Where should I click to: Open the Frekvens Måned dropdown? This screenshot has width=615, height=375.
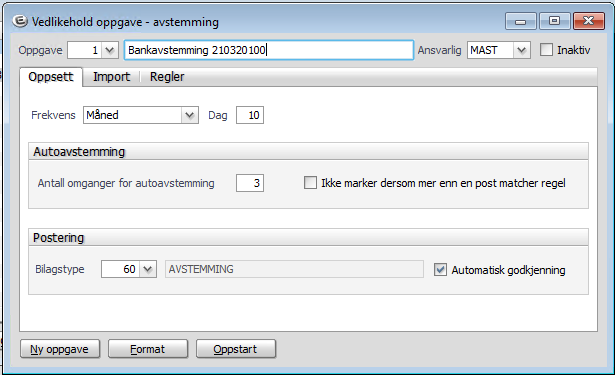[x=190, y=115]
